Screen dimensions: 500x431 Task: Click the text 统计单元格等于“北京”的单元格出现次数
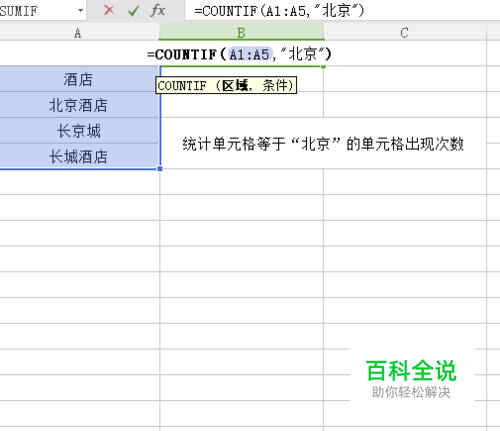point(323,144)
